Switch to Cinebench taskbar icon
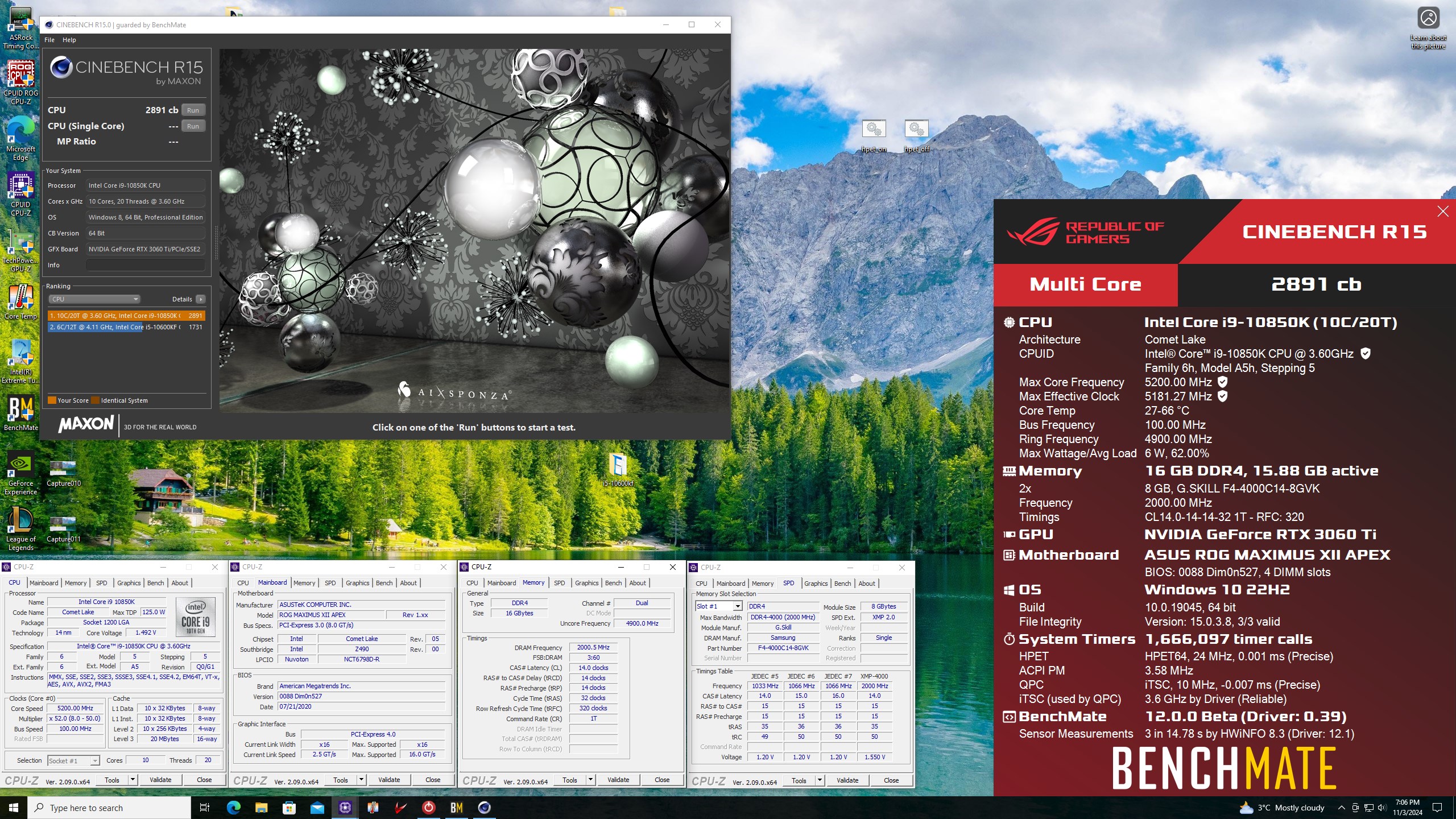The height and width of the screenshot is (819, 1456). coord(485,808)
